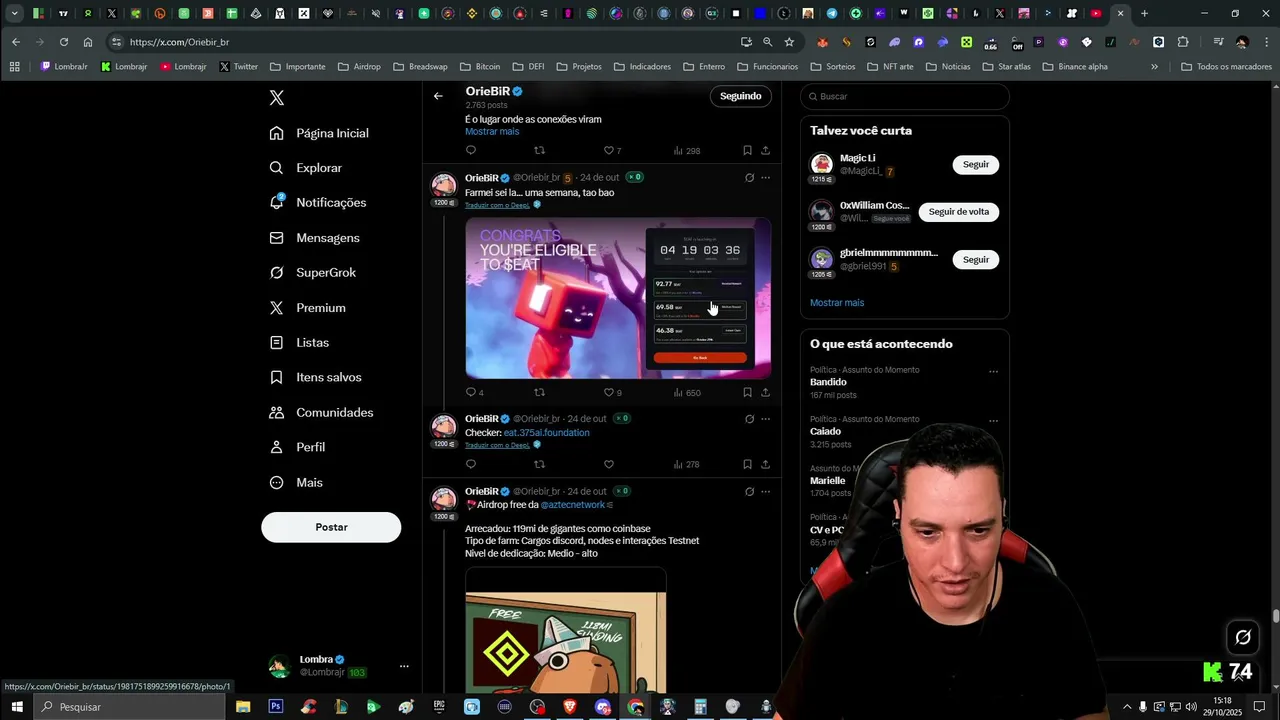Viewport: 1280px width, 720px height.
Task: Open Página Inicial home page
Action: (319, 133)
